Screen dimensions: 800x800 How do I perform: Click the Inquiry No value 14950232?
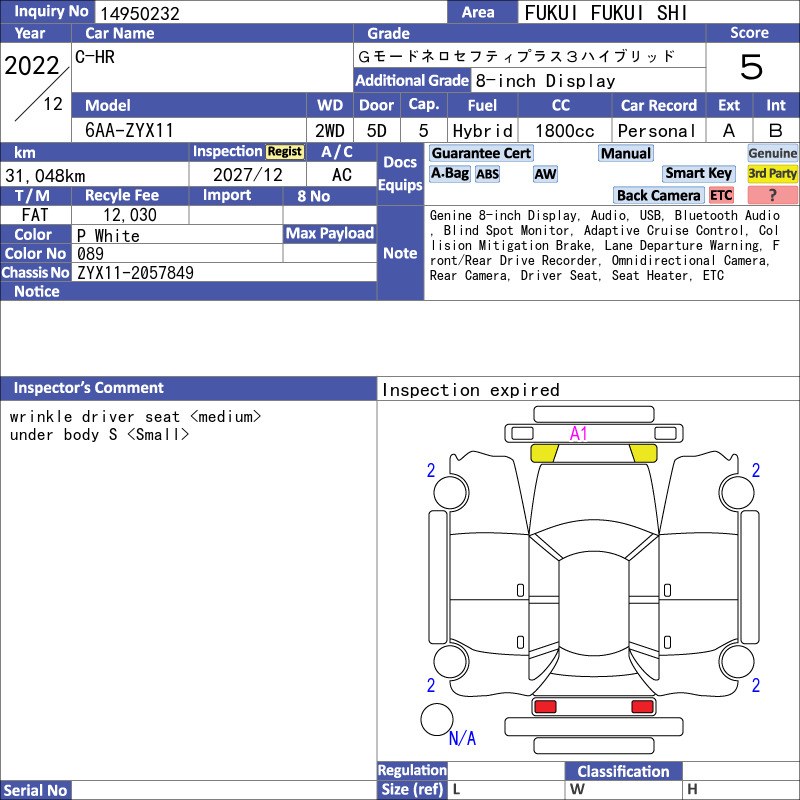(140, 13)
